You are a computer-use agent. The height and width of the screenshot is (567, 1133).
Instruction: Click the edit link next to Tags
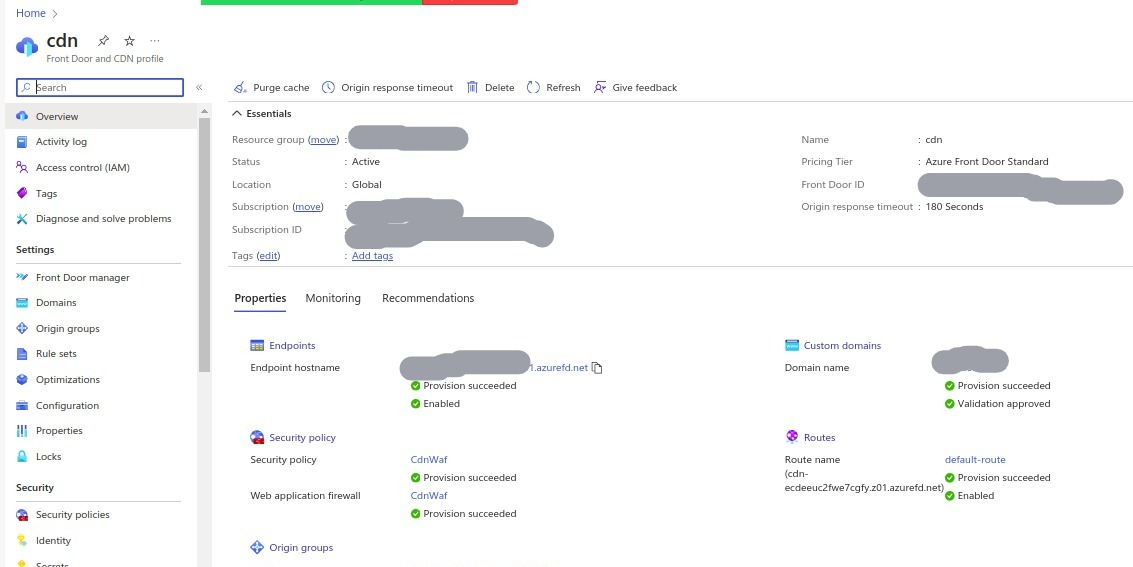(269, 256)
